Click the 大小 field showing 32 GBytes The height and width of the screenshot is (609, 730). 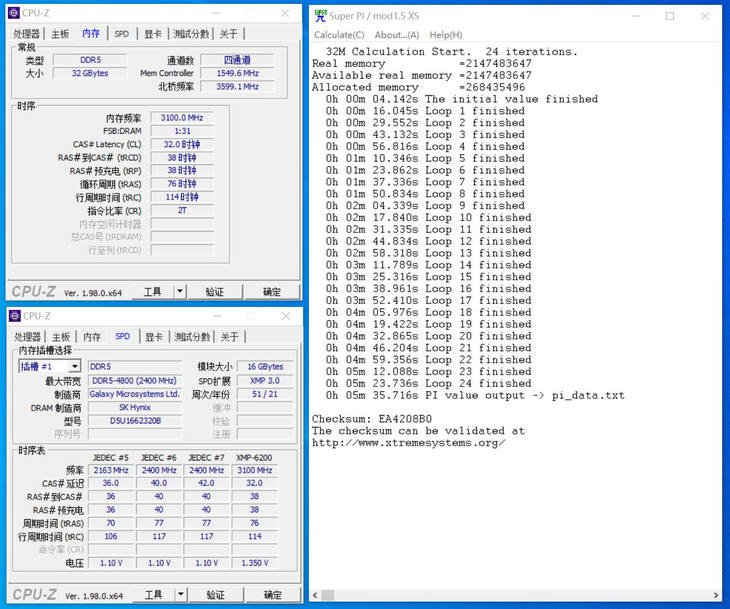pyautogui.click(x=90, y=73)
